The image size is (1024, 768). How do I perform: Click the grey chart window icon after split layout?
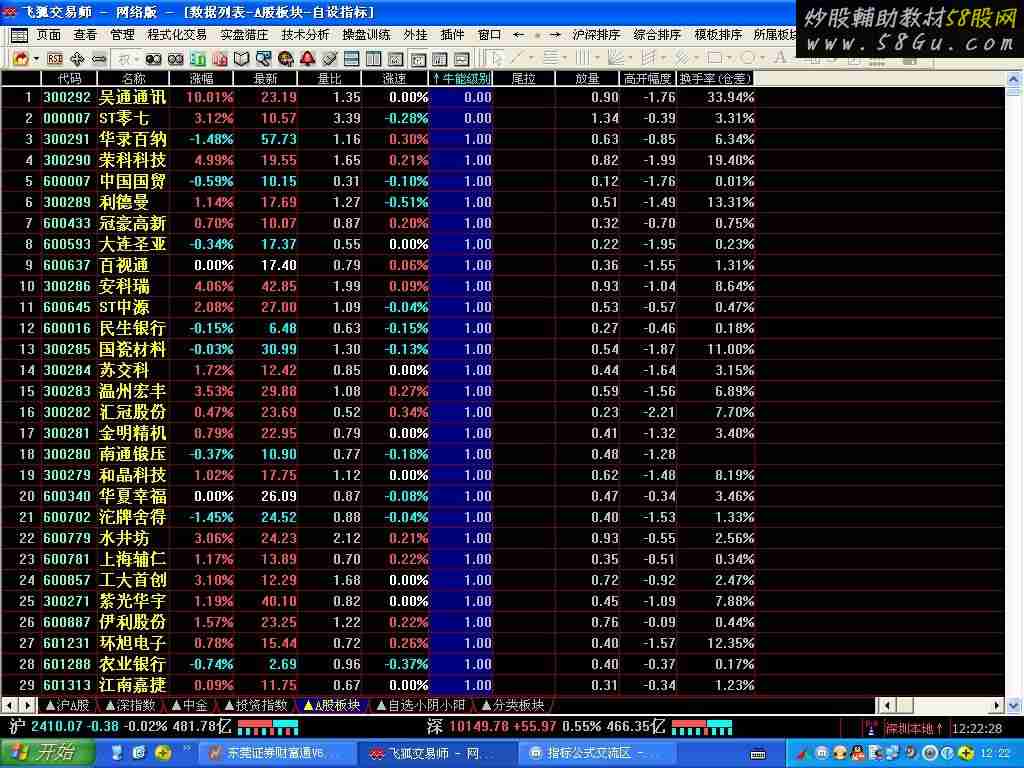click(396, 59)
